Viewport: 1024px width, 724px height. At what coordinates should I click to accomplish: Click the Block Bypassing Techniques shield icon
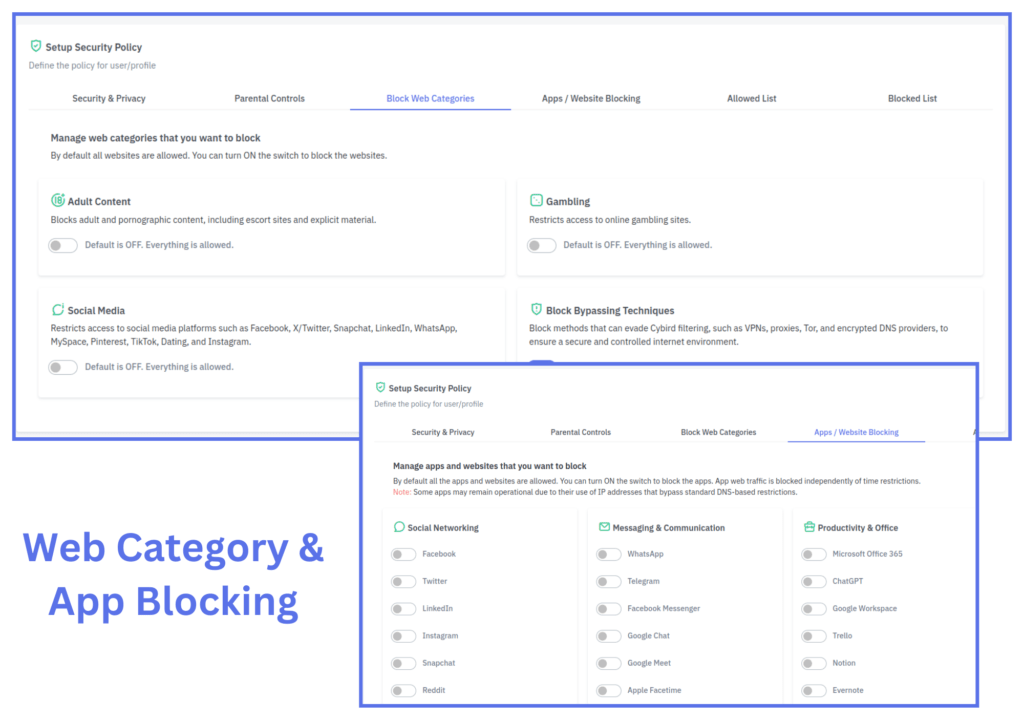tap(536, 310)
